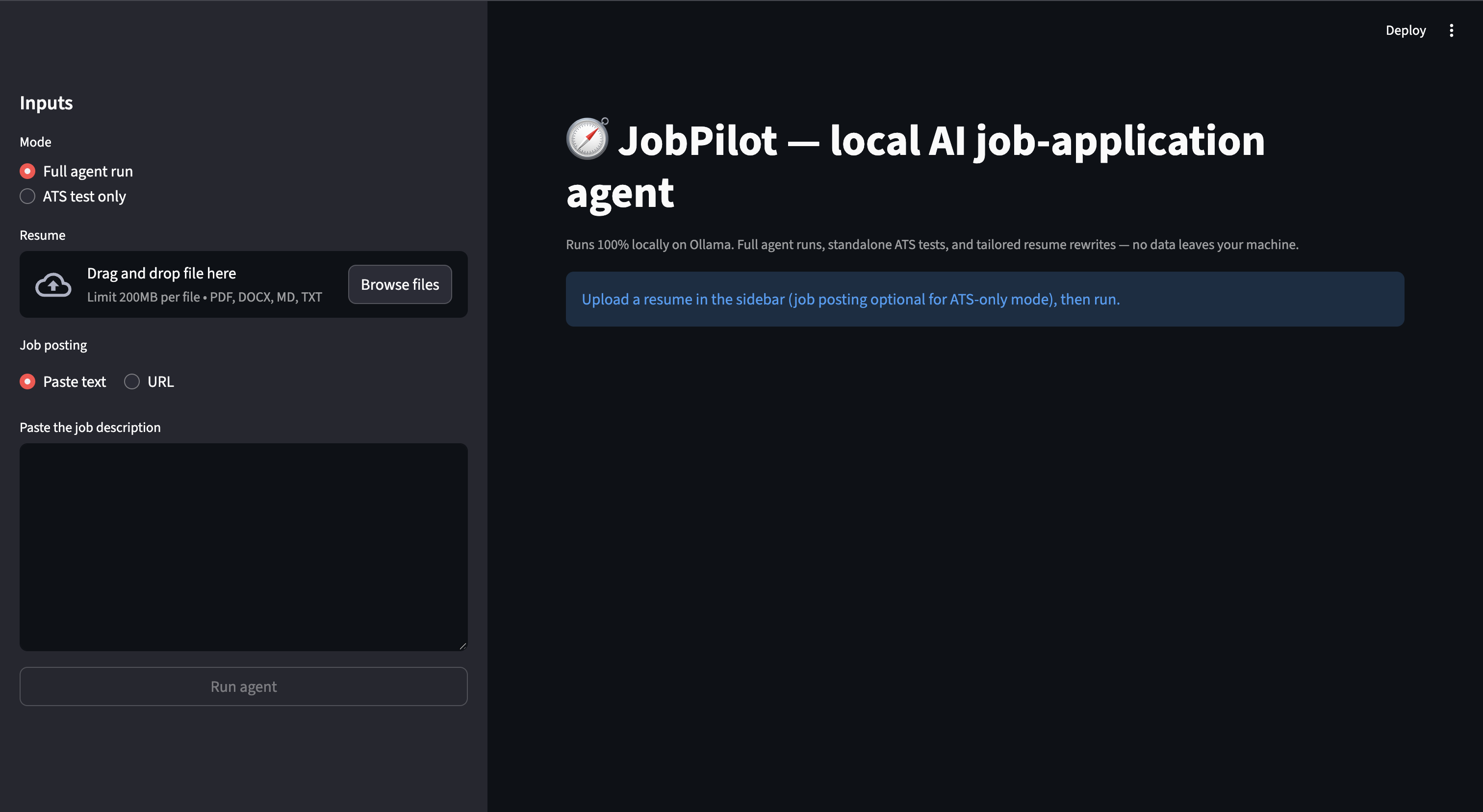
Task: Click the 'Drag and drop file here' dropzone
Action: tap(244, 284)
